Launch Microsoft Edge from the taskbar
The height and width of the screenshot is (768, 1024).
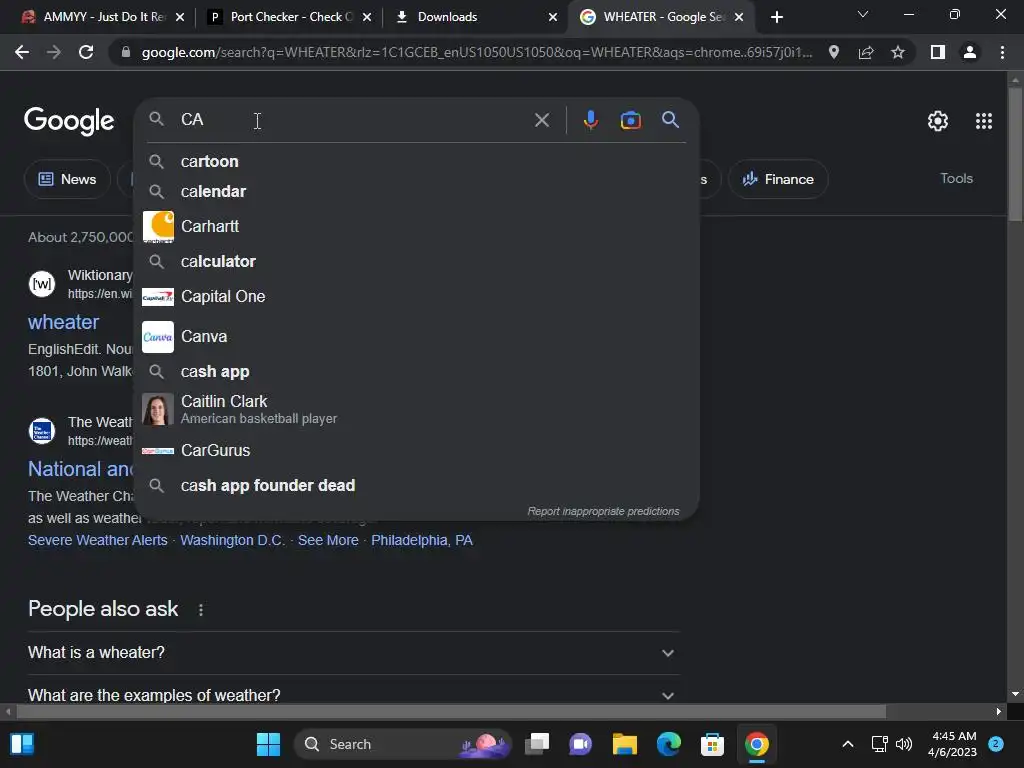pos(669,744)
